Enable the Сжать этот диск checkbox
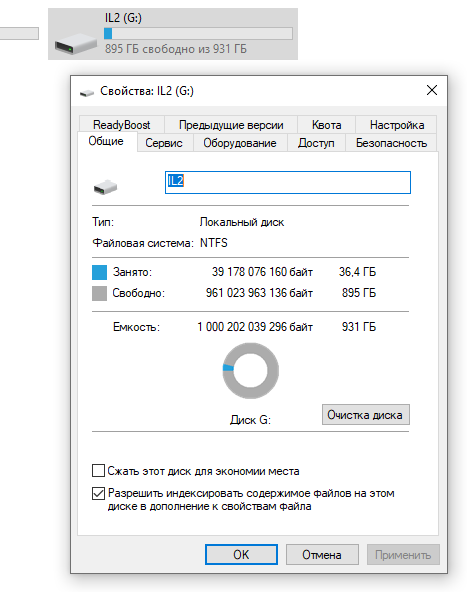Screen dimensions: 467x592 click(x=98, y=471)
